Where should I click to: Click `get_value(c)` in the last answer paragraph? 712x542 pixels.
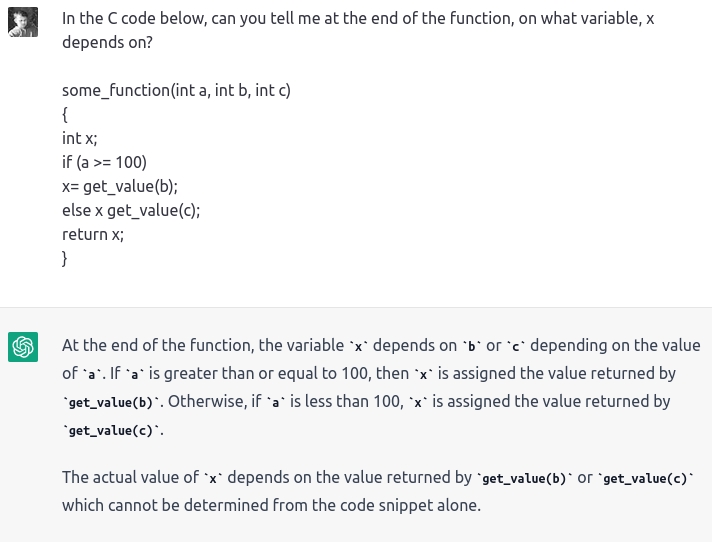click(646, 478)
